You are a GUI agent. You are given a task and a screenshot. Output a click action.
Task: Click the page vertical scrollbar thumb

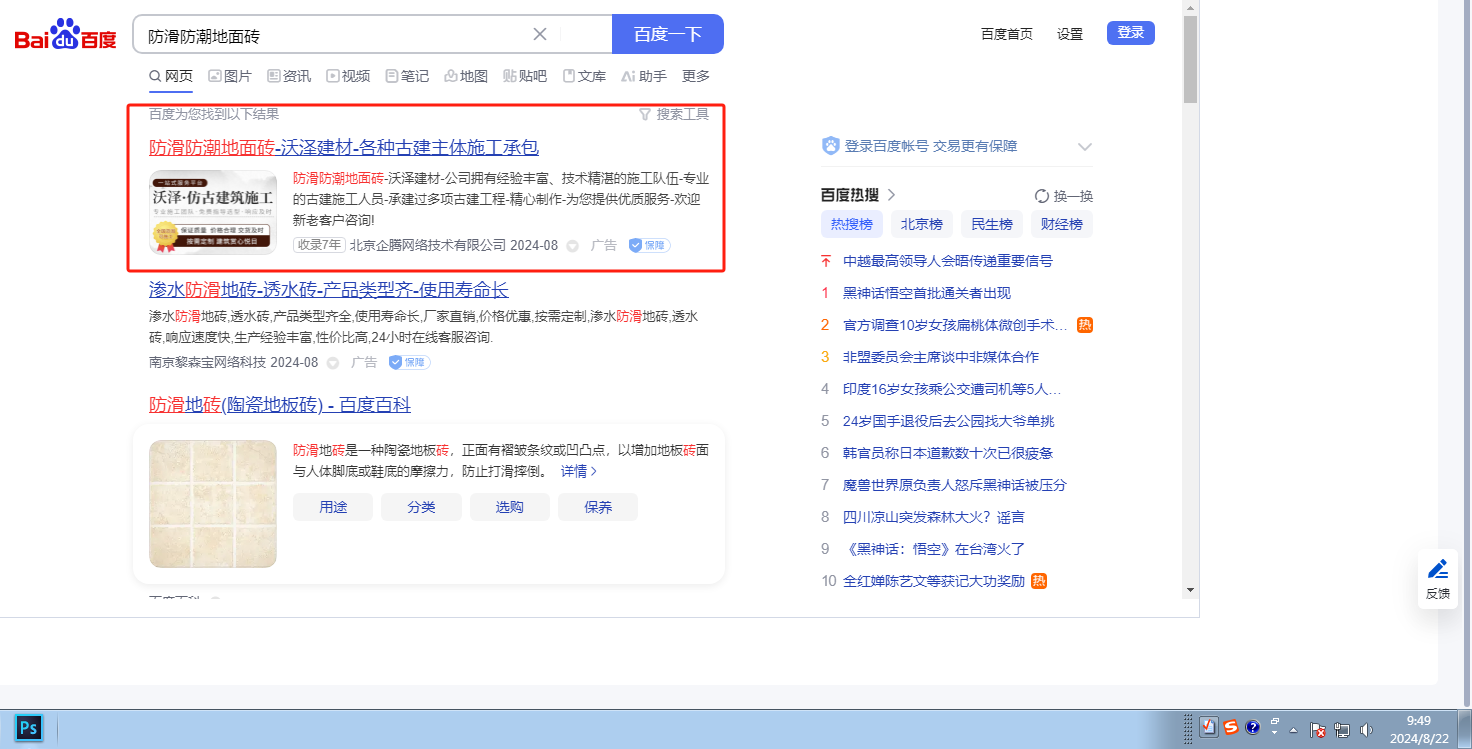(x=1190, y=60)
